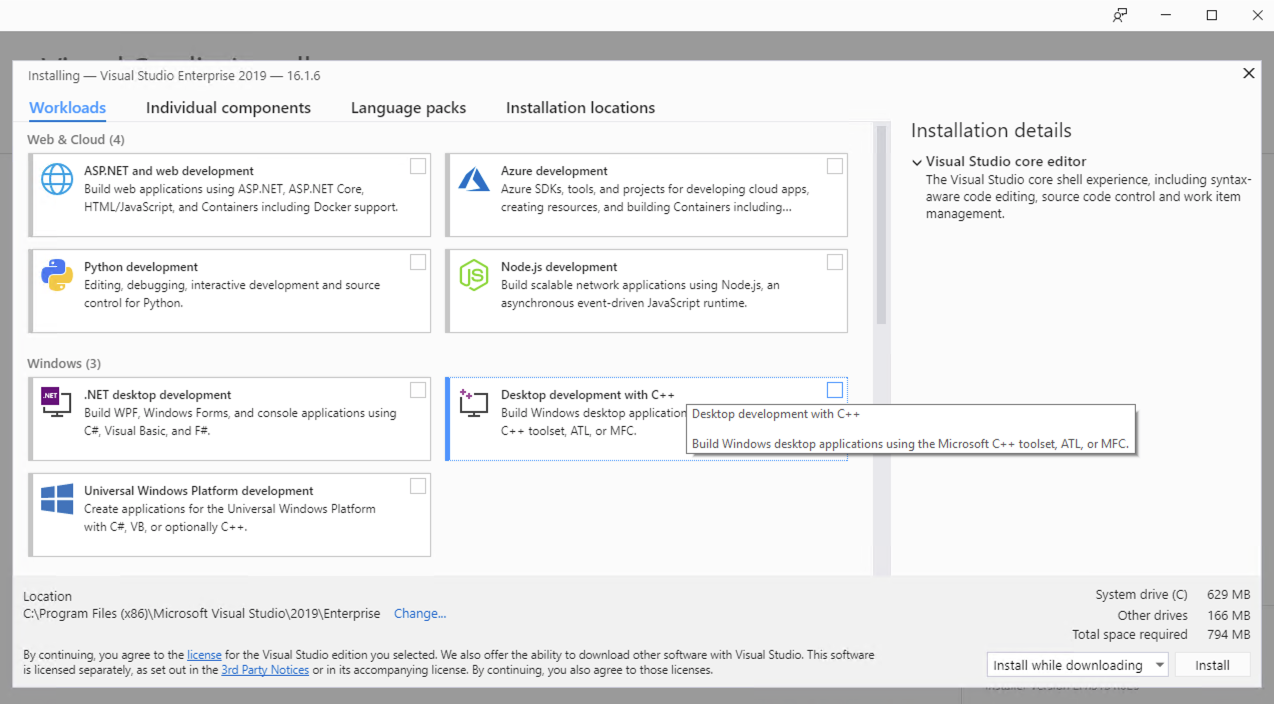The height and width of the screenshot is (704, 1274).
Task: Enable Universal Windows Platform development checkbox
Action: (418, 486)
